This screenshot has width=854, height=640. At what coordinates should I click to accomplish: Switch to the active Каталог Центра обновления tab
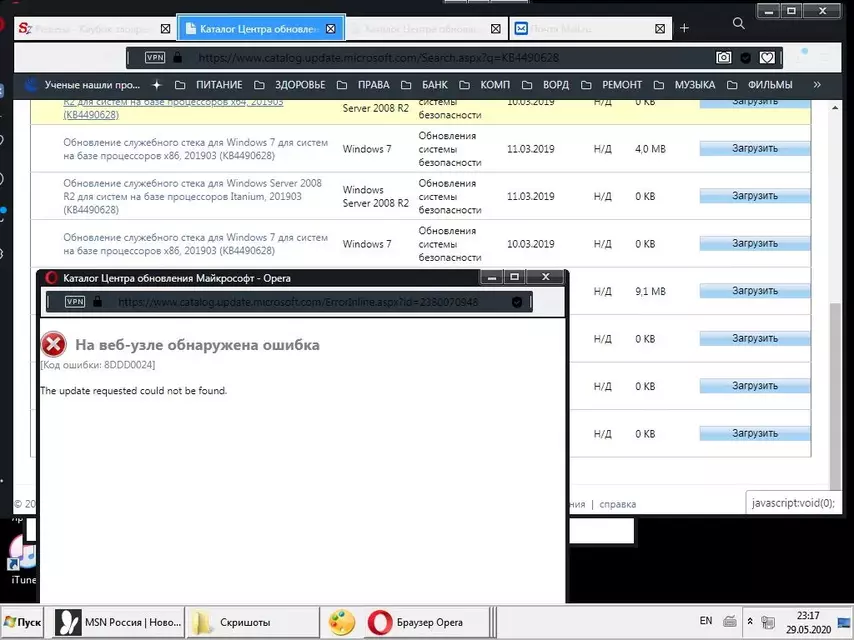[260, 28]
